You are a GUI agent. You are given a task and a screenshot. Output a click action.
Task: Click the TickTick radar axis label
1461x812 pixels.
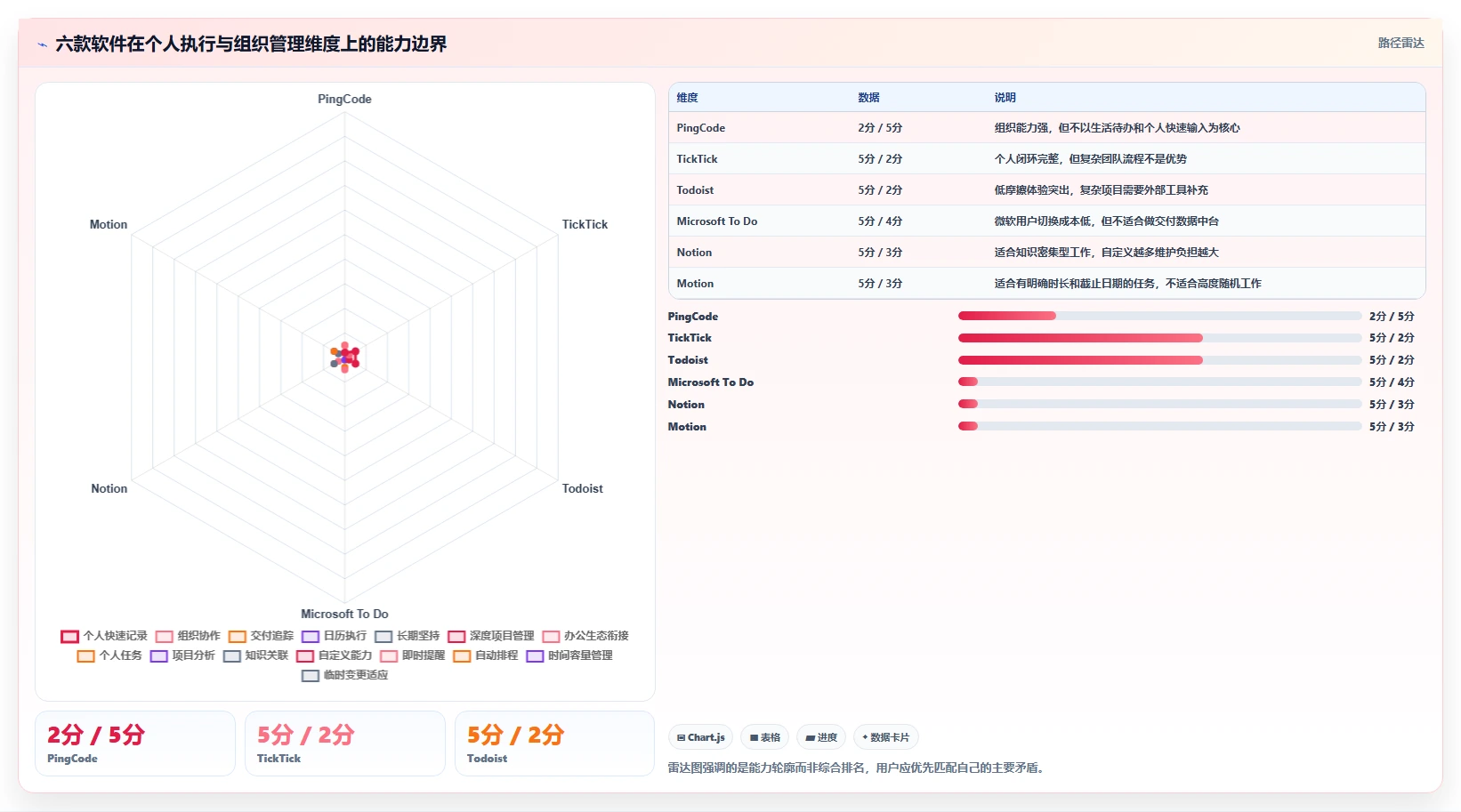(x=585, y=224)
